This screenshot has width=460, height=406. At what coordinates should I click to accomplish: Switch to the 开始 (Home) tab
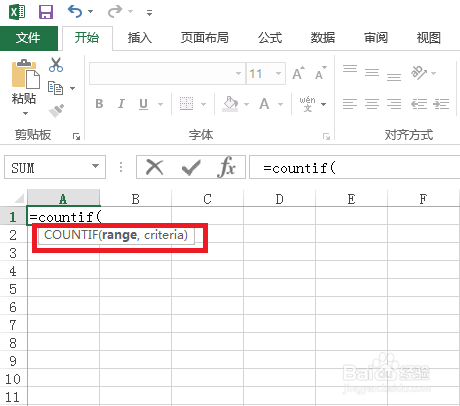(x=87, y=38)
